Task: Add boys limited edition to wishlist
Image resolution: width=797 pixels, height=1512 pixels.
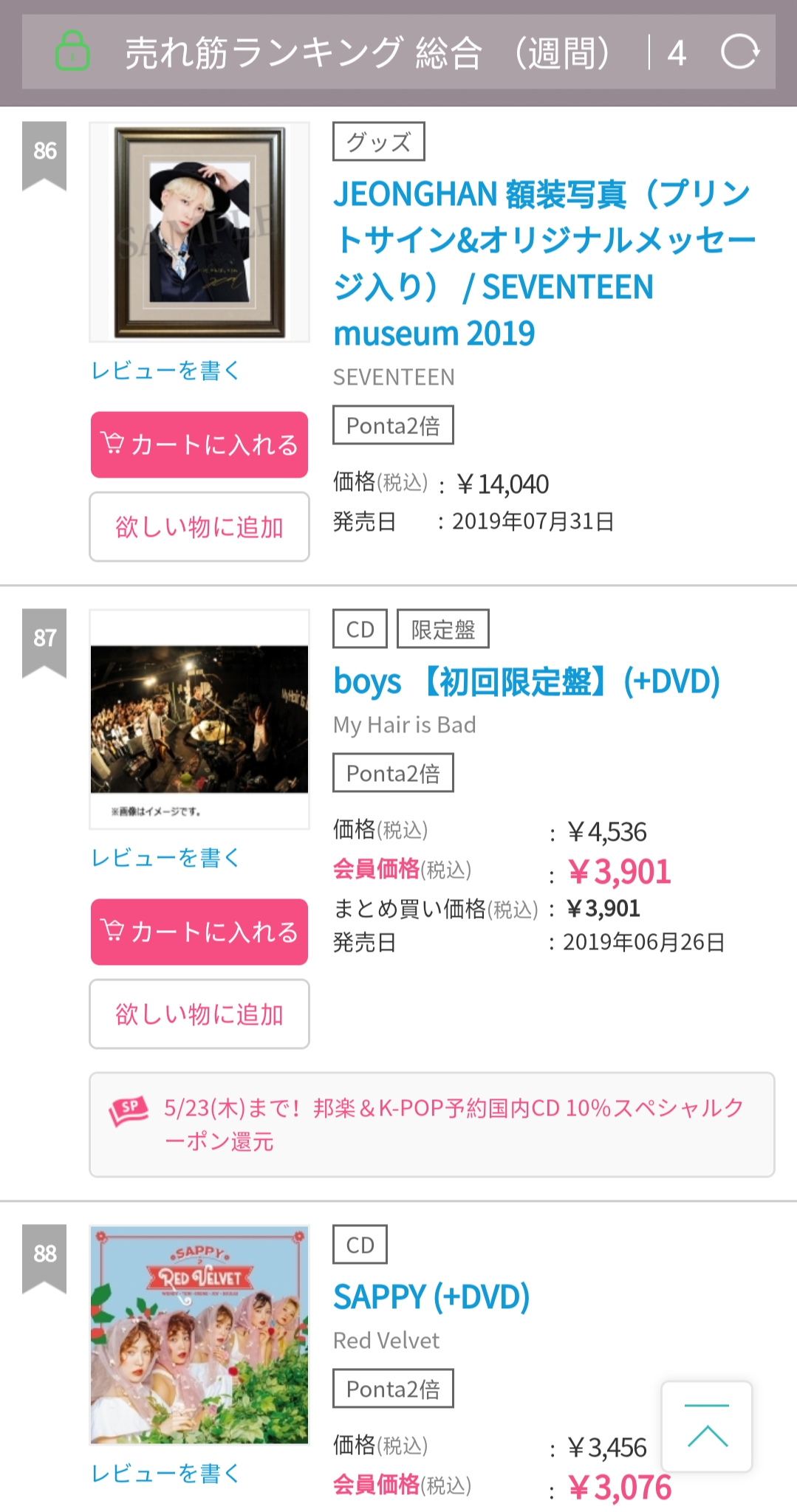Action: [x=199, y=1014]
